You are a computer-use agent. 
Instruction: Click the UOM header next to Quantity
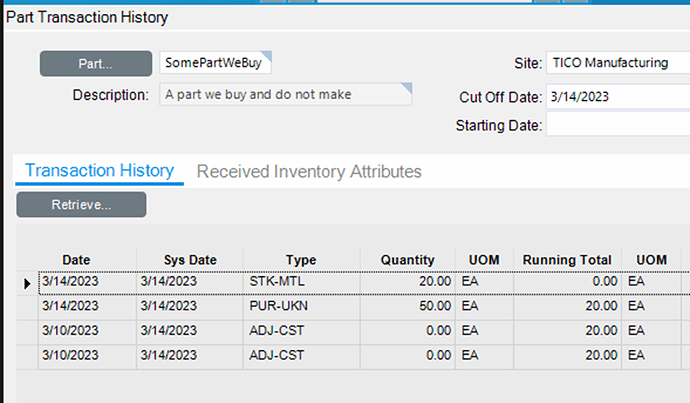tap(483, 260)
